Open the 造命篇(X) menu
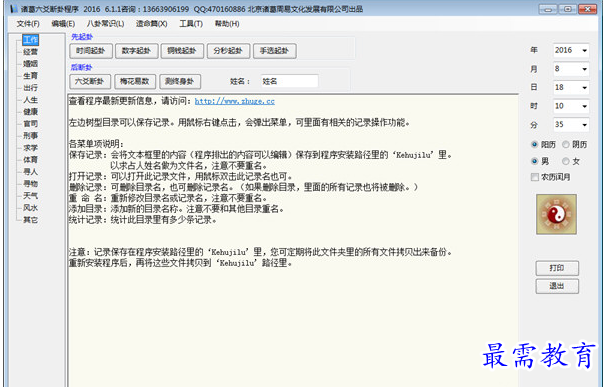The height and width of the screenshot is (387, 604). point(151,24)
